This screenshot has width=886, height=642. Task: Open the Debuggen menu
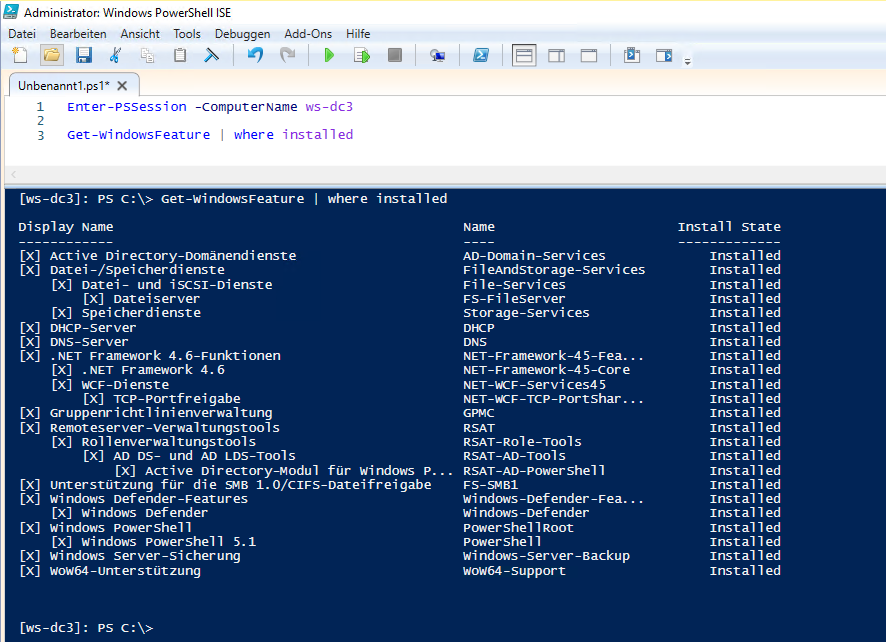pos(242,34)
